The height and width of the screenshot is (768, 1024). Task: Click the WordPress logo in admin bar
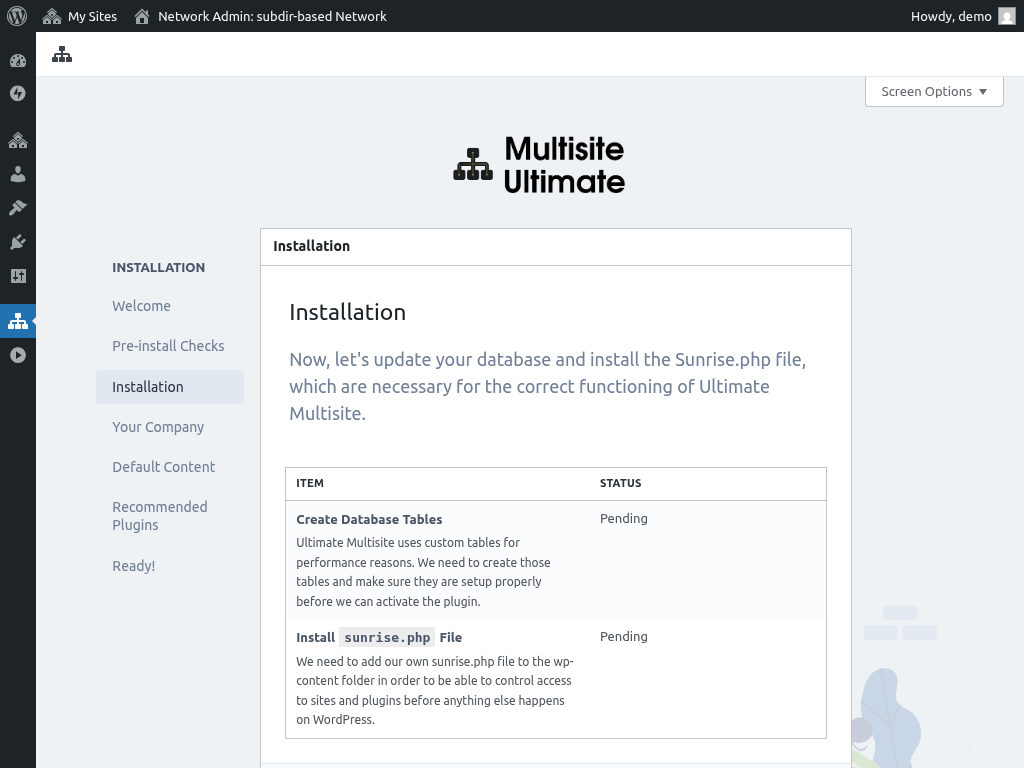coord(17,16)
